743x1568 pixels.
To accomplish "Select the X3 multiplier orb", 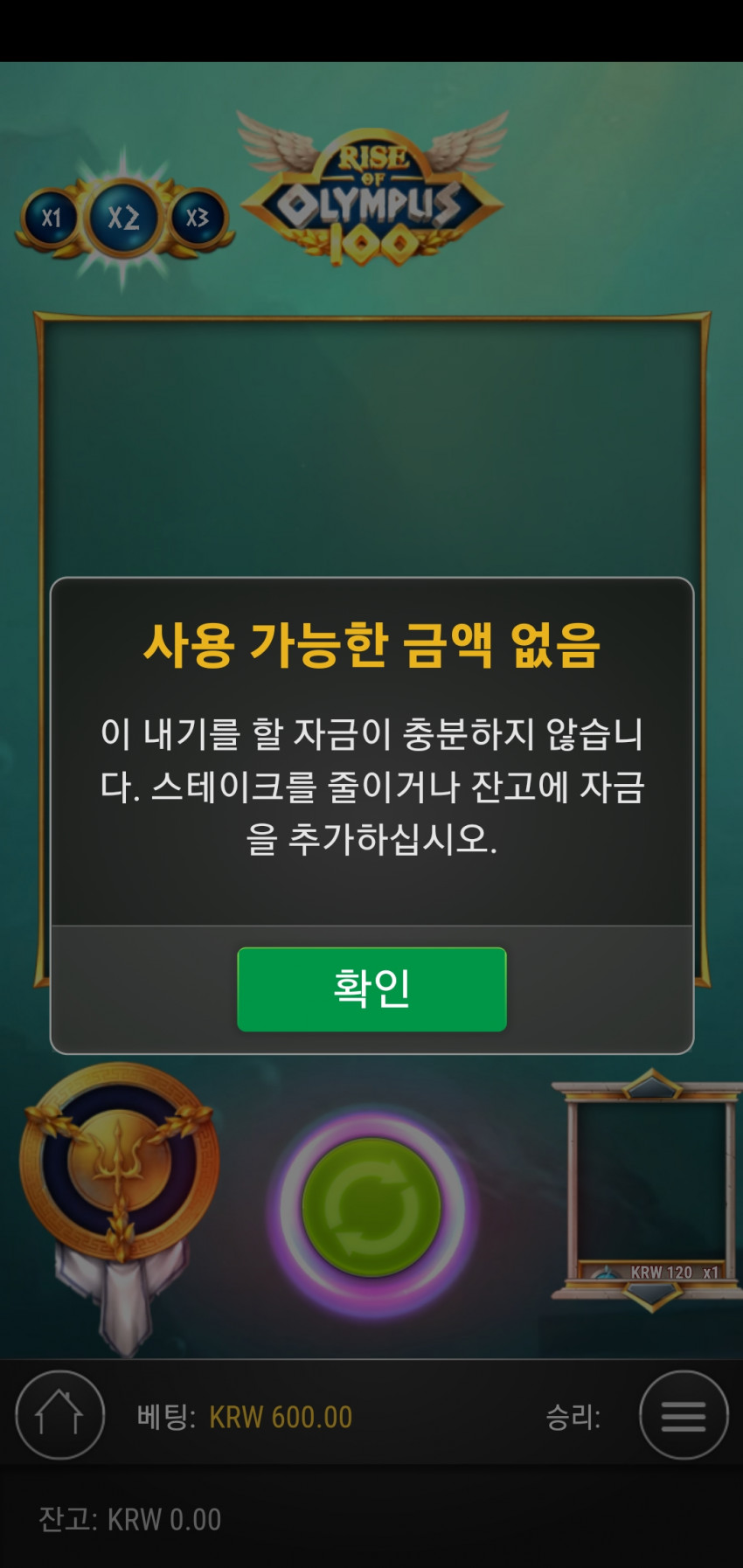I will pos(197,217).
